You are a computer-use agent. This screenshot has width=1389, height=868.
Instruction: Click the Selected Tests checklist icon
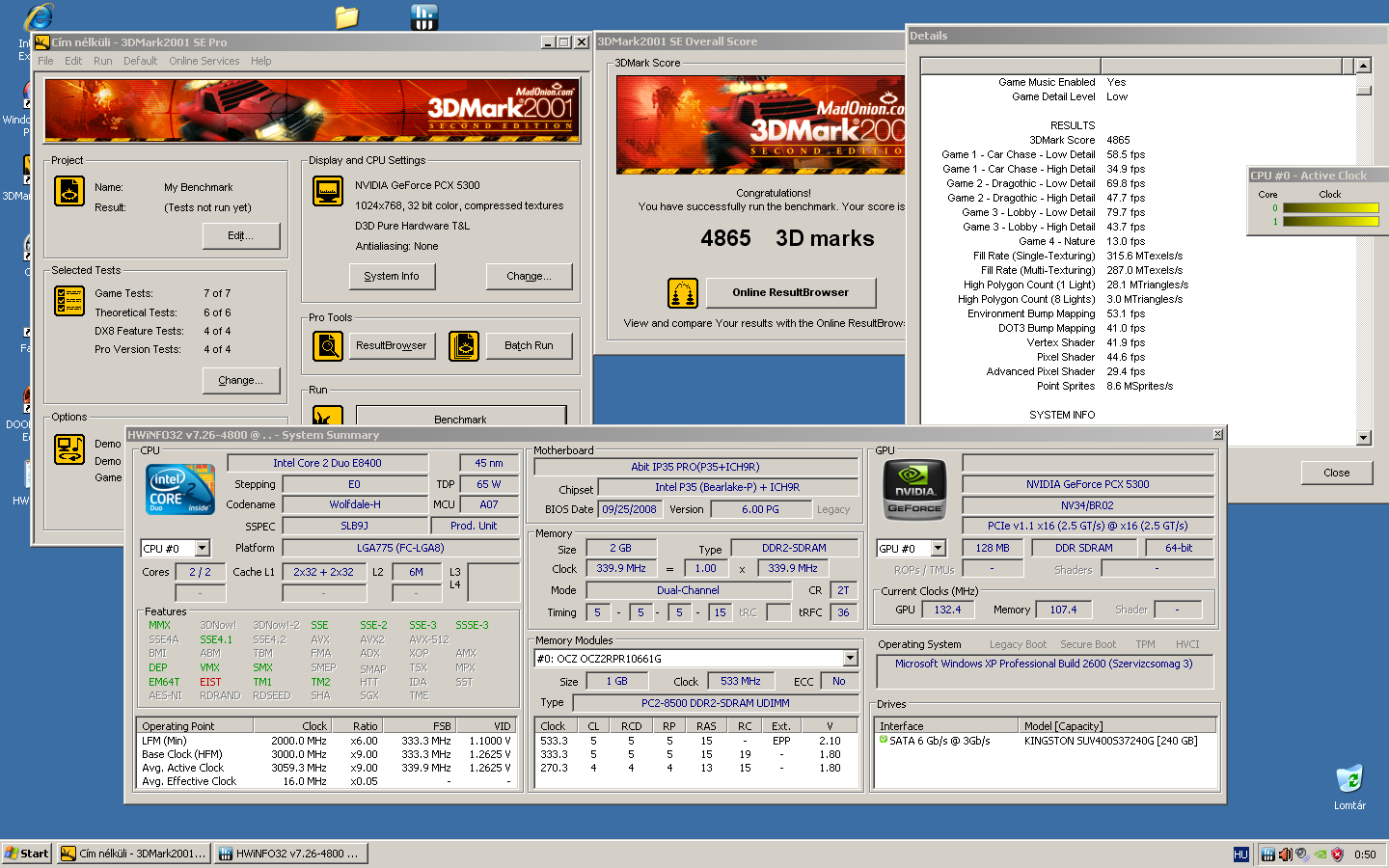coord(69,301)
